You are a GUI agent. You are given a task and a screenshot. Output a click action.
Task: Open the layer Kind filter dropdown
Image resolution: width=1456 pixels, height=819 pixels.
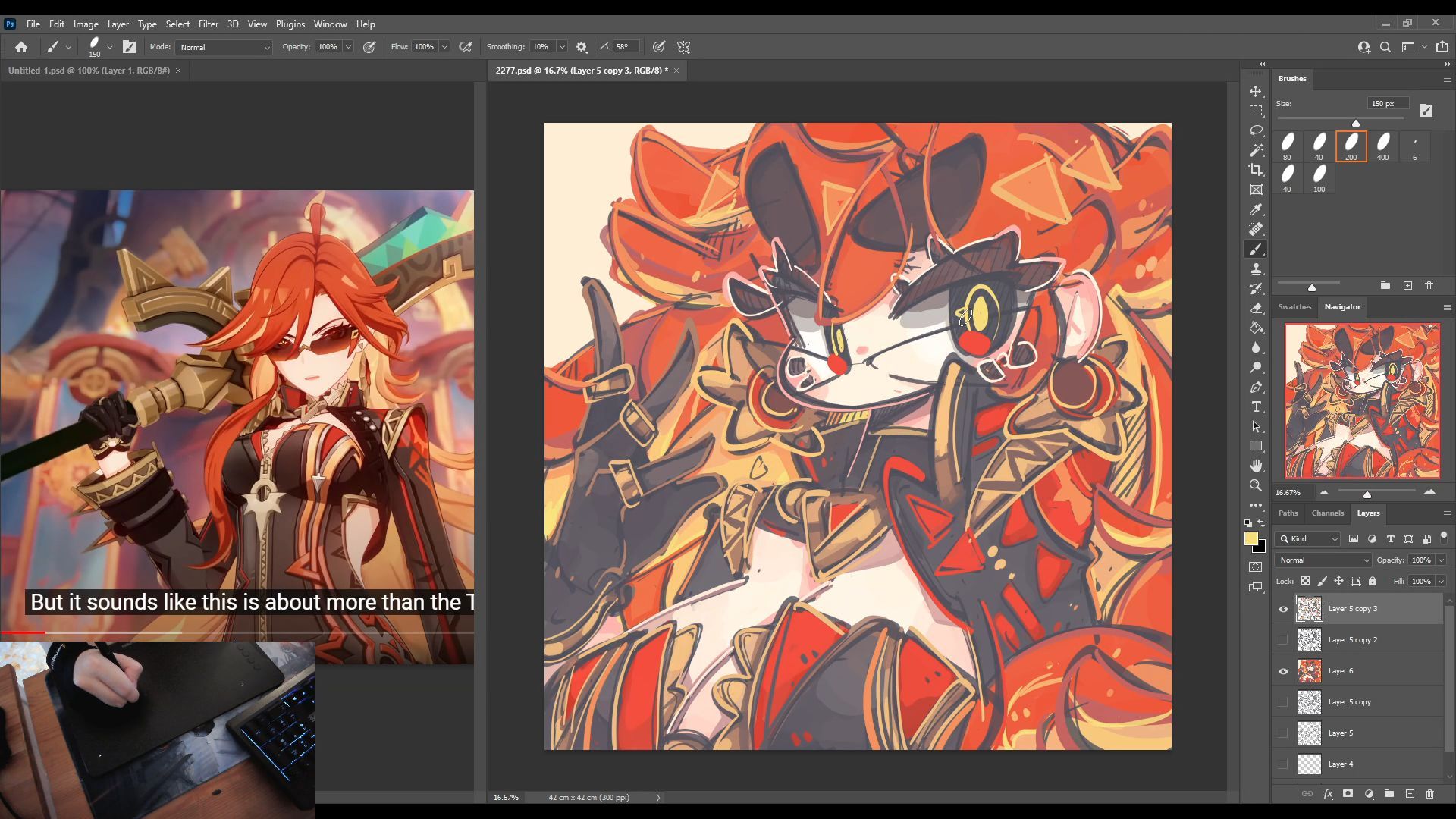1309,539
